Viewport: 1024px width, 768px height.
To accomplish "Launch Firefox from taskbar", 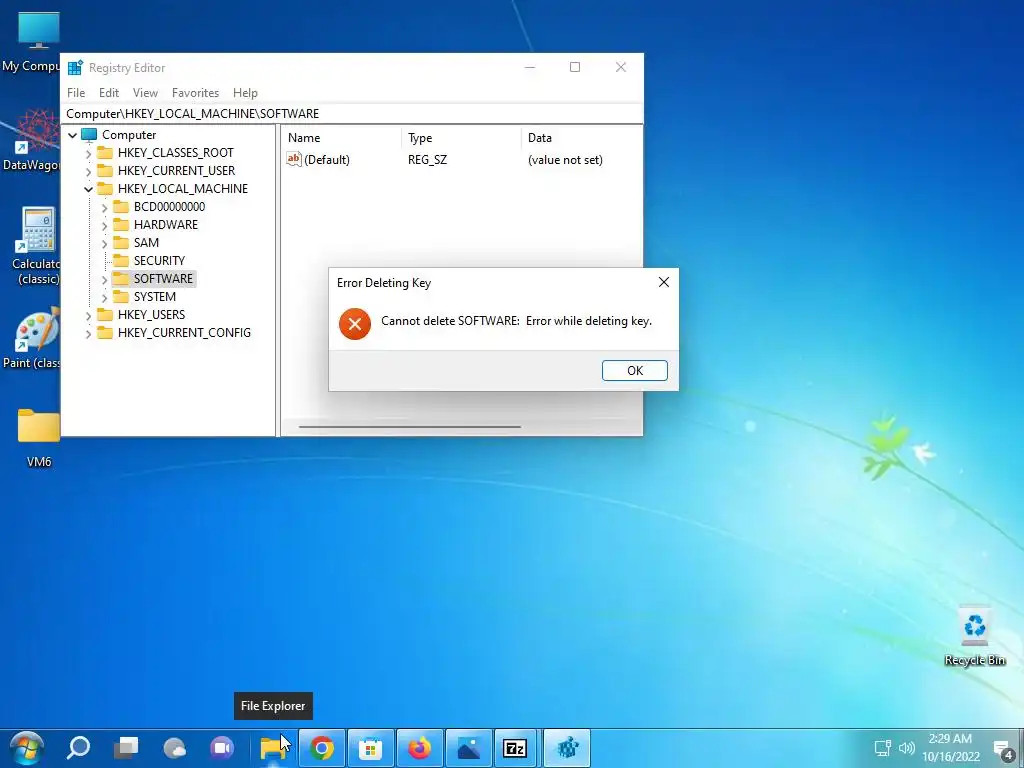I will [x=419, y=748].
